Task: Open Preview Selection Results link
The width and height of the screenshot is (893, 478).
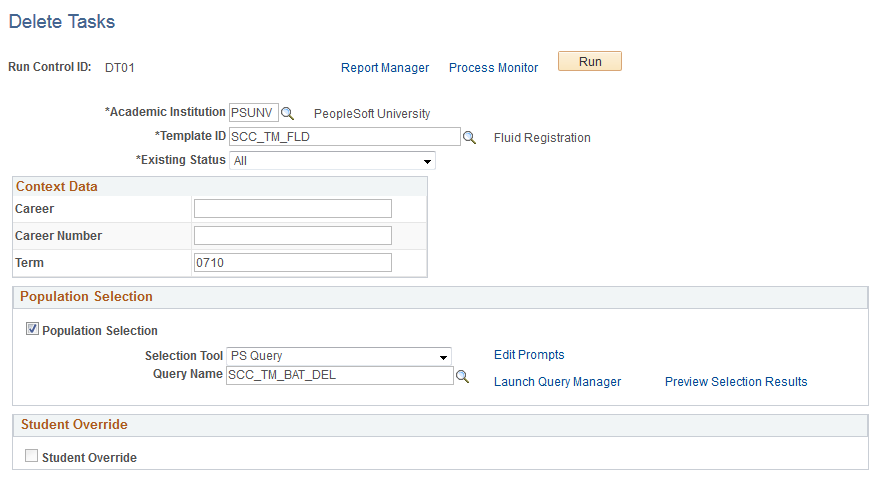Action: pyautogui.click(x=736, y=382)
